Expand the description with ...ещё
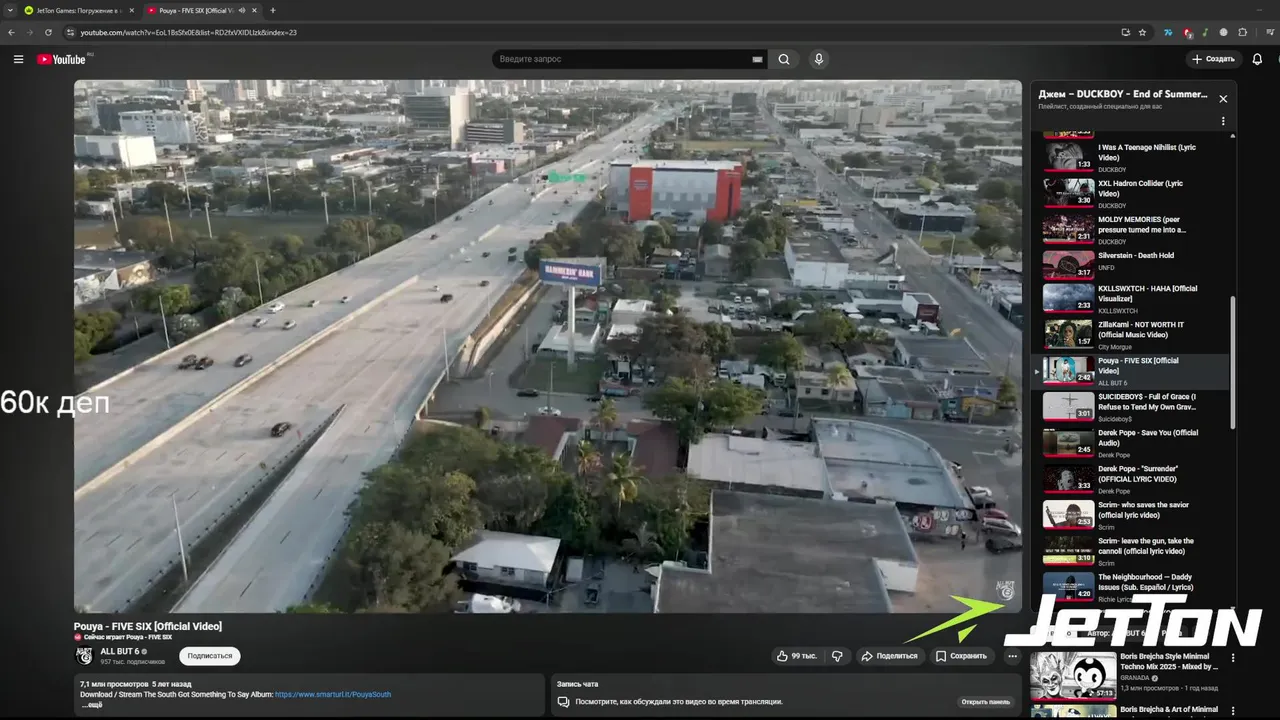 92,705
